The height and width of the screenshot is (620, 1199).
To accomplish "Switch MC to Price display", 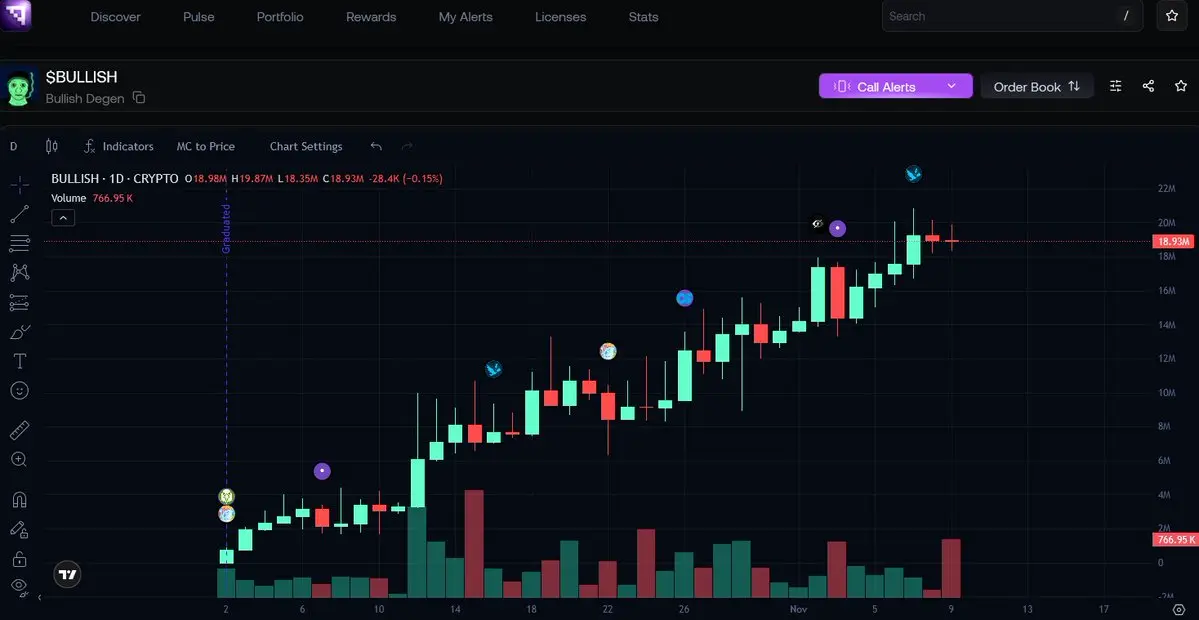I will 206,146.
